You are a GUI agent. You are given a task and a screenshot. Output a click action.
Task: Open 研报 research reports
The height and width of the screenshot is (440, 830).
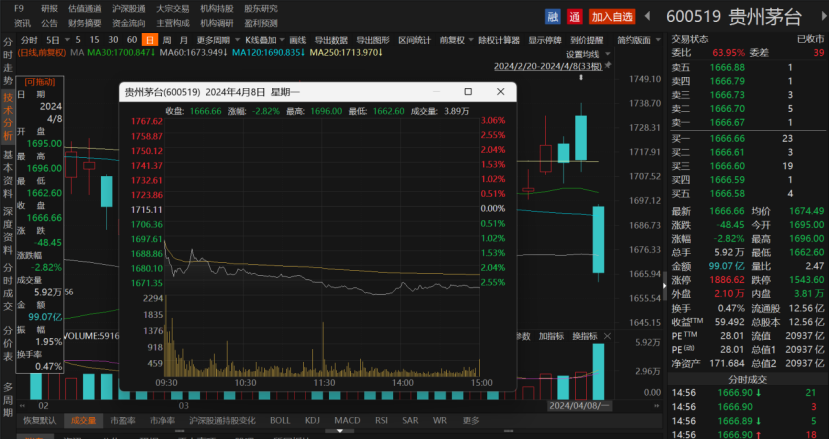coord(50,8)
